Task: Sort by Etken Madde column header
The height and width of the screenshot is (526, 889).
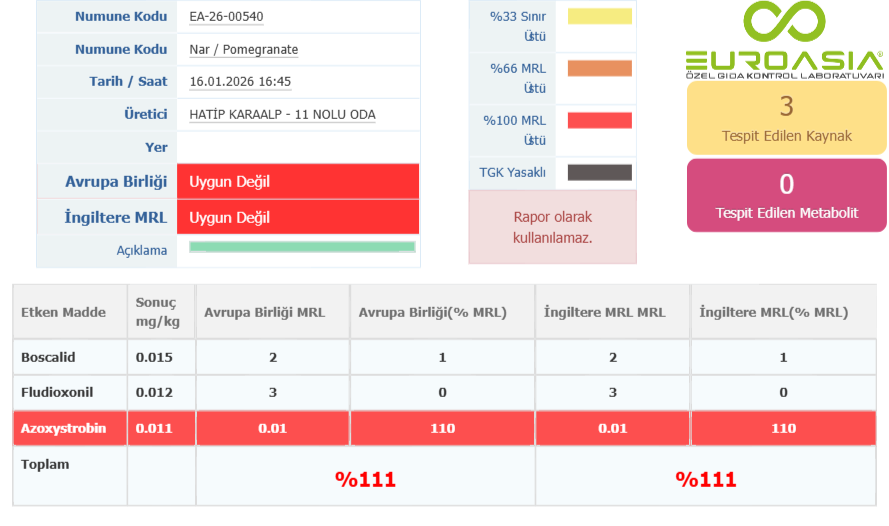Action: pyautogui.click(x=63, y=312)
